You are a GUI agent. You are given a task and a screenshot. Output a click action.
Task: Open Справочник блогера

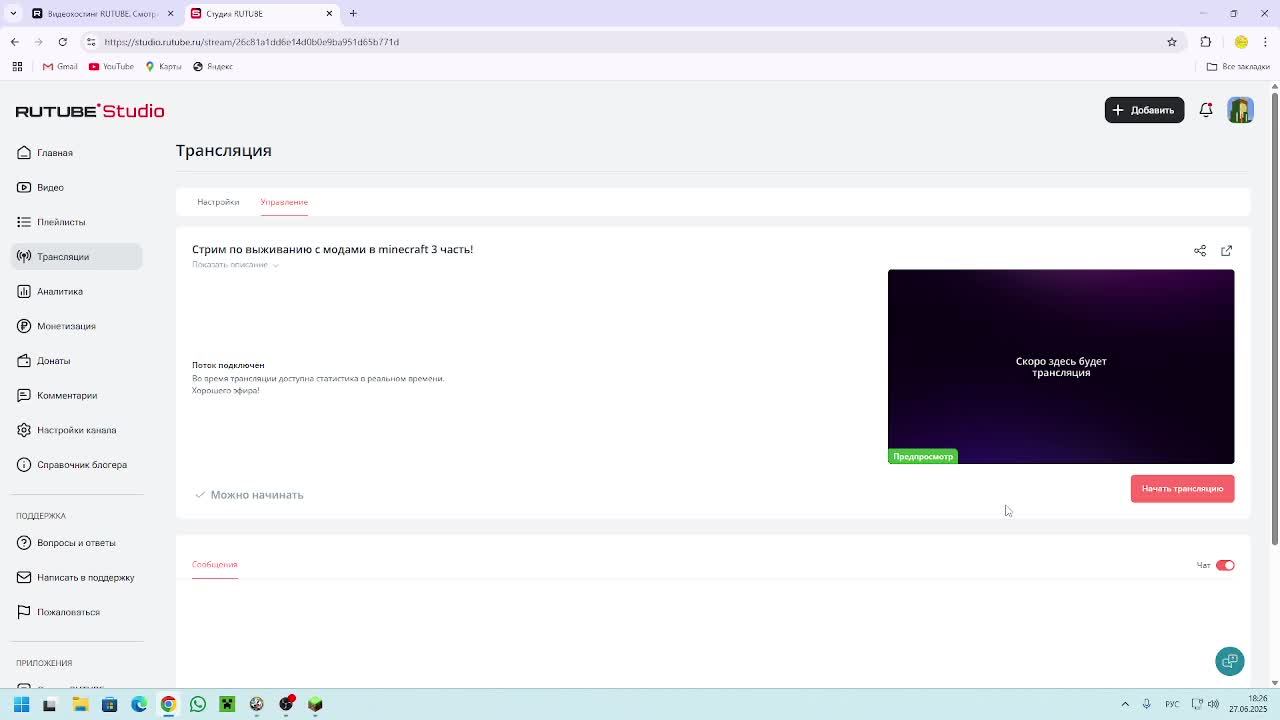click(x=72, y=465)
